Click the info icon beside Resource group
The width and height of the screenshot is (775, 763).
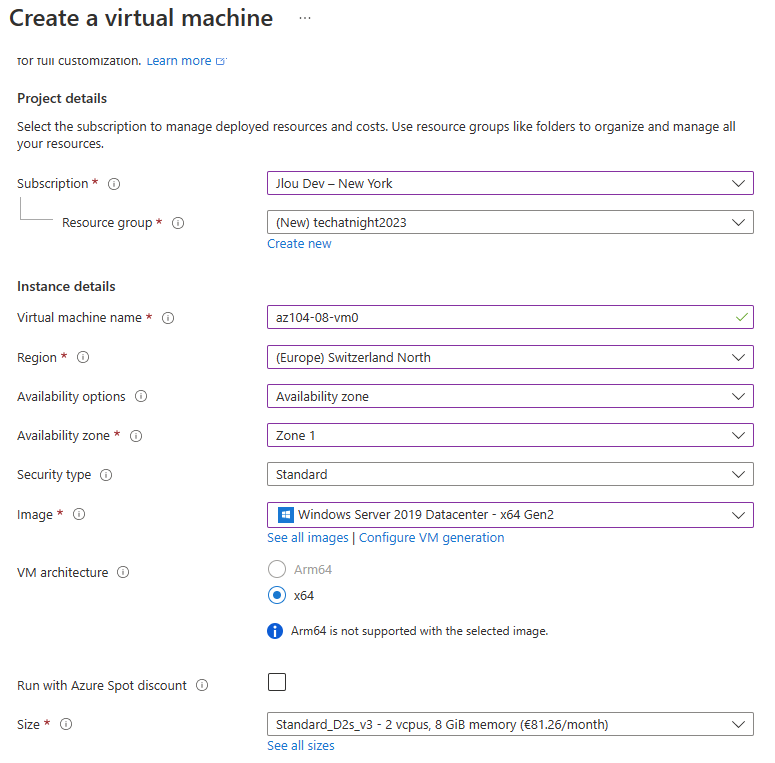pyautogui.click(x=178, y=223)
